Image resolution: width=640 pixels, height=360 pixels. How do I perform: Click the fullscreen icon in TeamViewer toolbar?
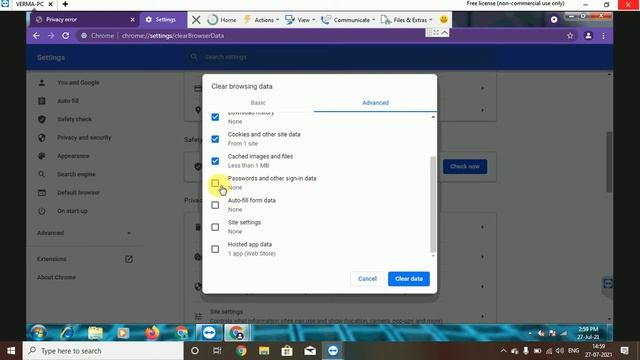(x=436, y=32)
